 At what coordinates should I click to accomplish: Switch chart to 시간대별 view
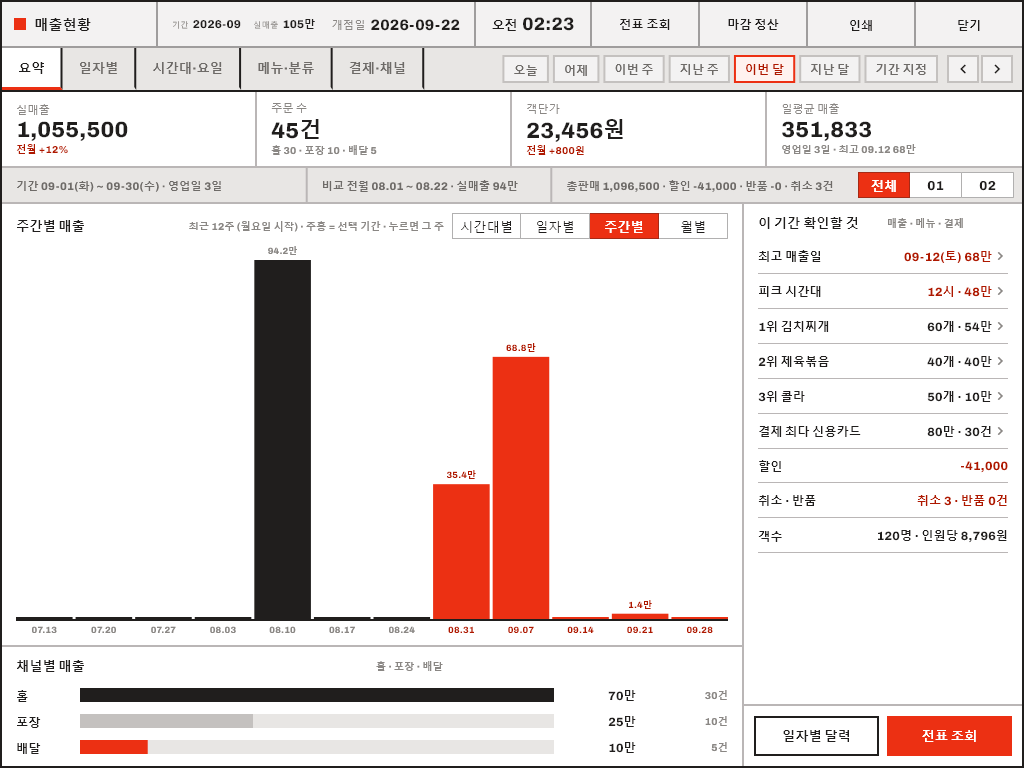pos(487,227)
